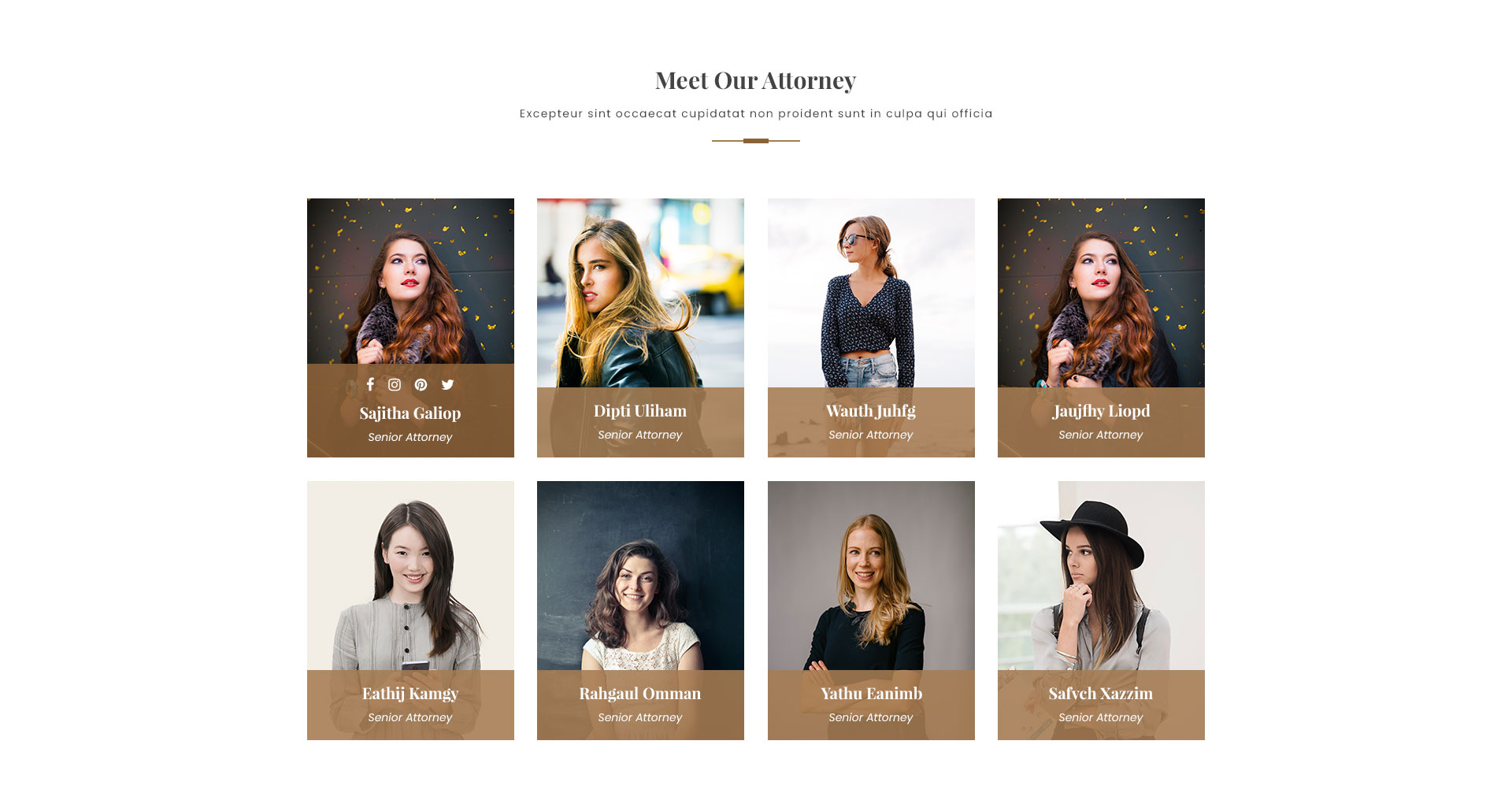Open Eathij Kamgy's portrait photo

410,576
